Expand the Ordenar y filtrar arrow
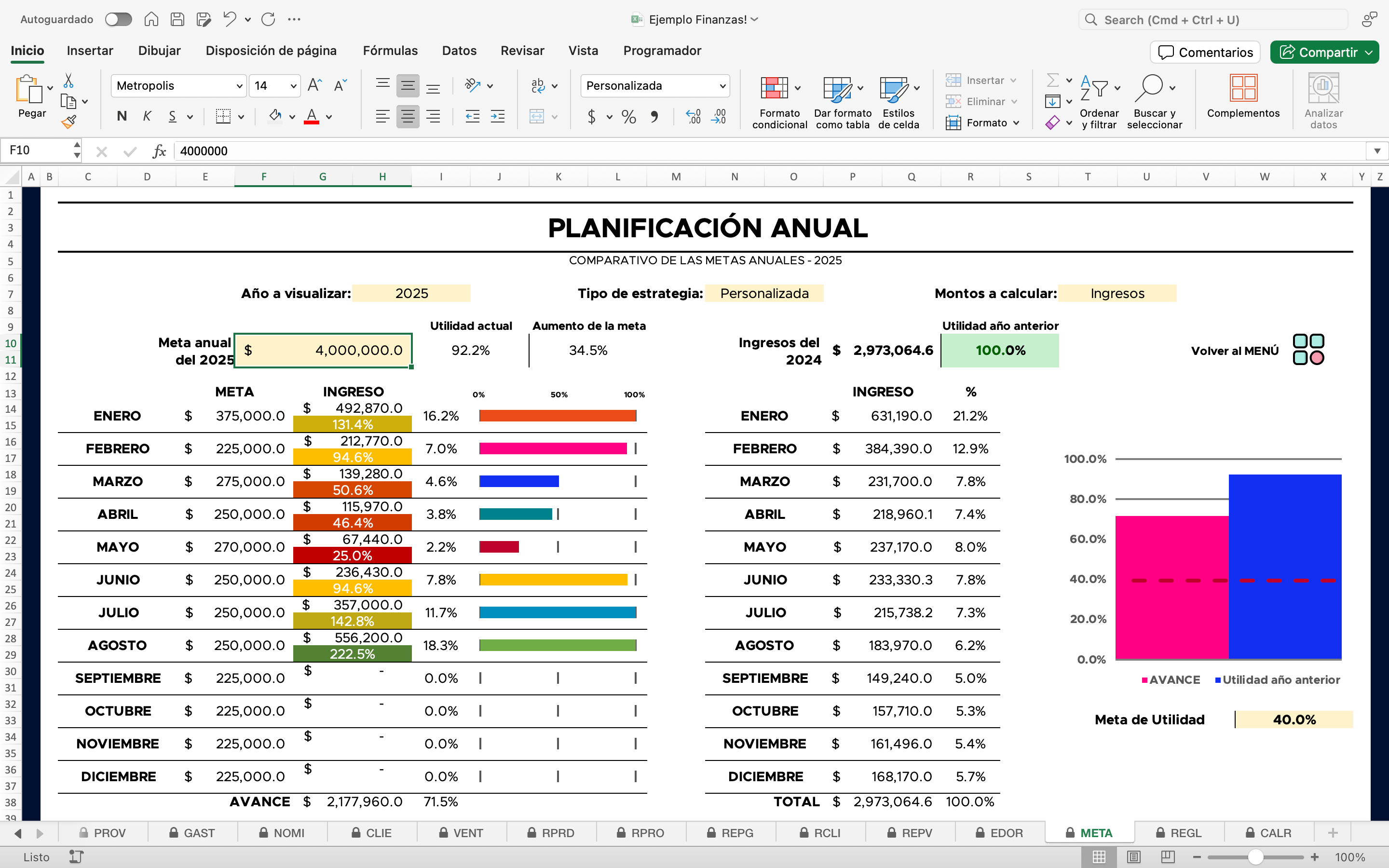The width and height of the screenshot is (1389, 868). pyautogui.click(x=1117, y=88)
